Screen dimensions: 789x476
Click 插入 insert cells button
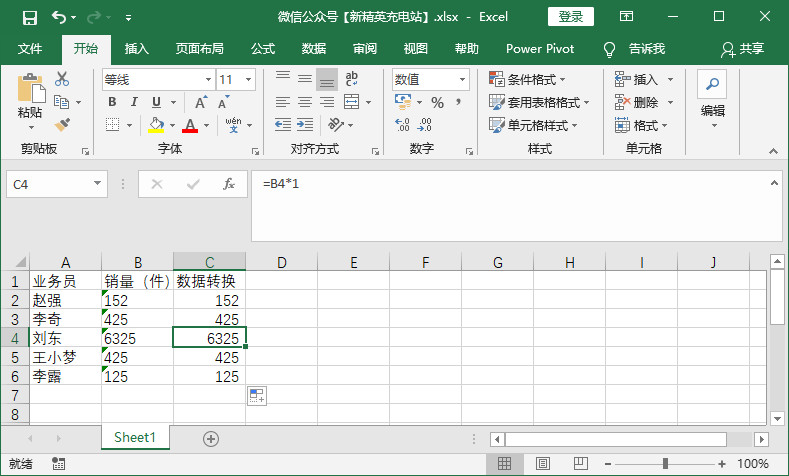[x=637, y=80]
